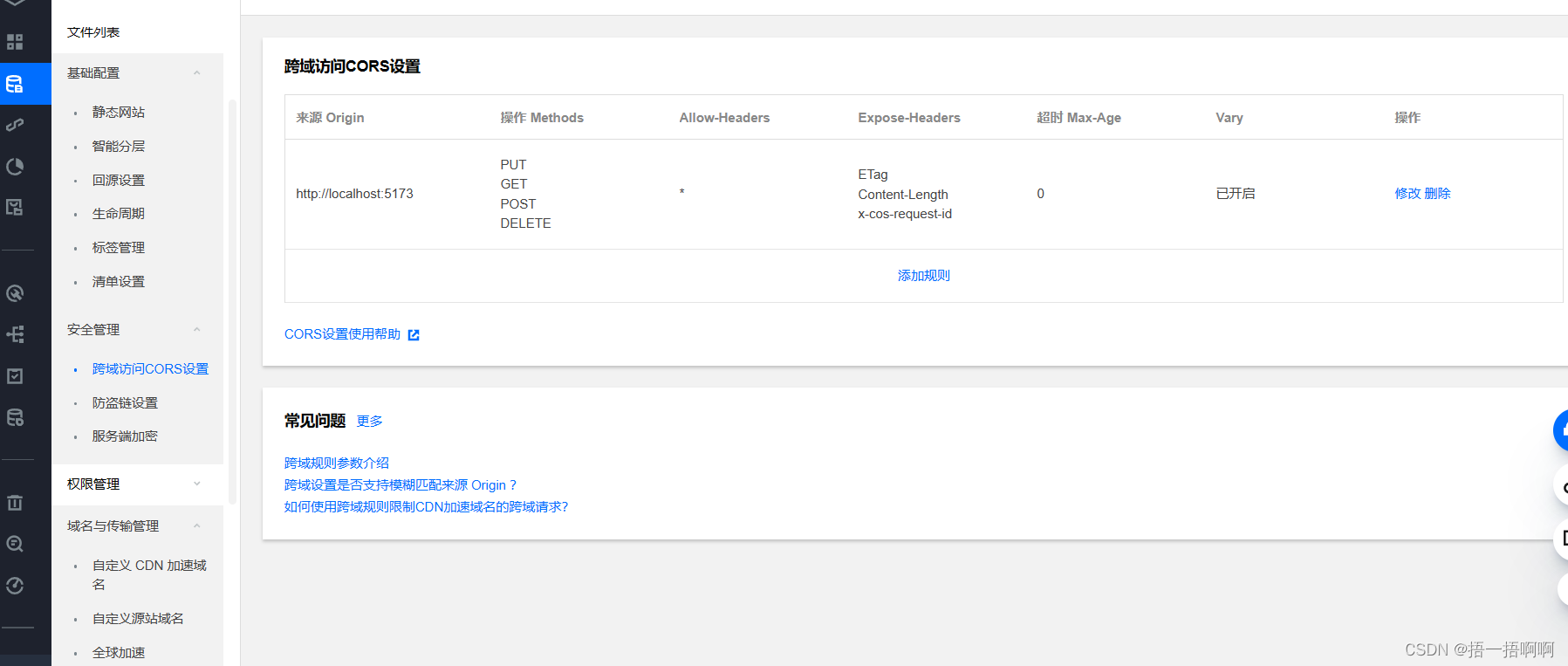
Task: Select the highlighted bucket storage icon
Action: click(x=15, y=84)
